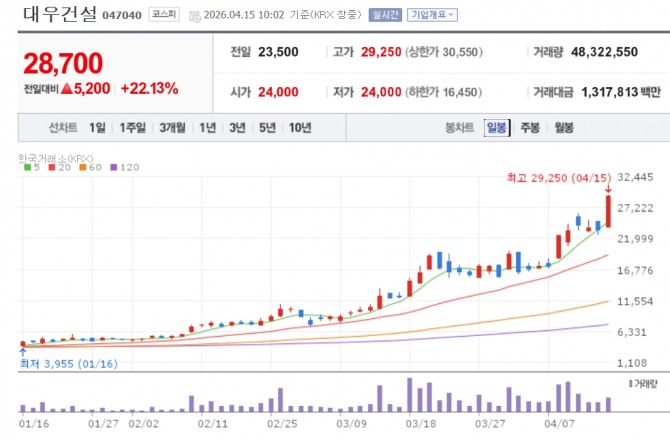
Task: Select the 3개월 line chart tab
Action: pos(173,127)
